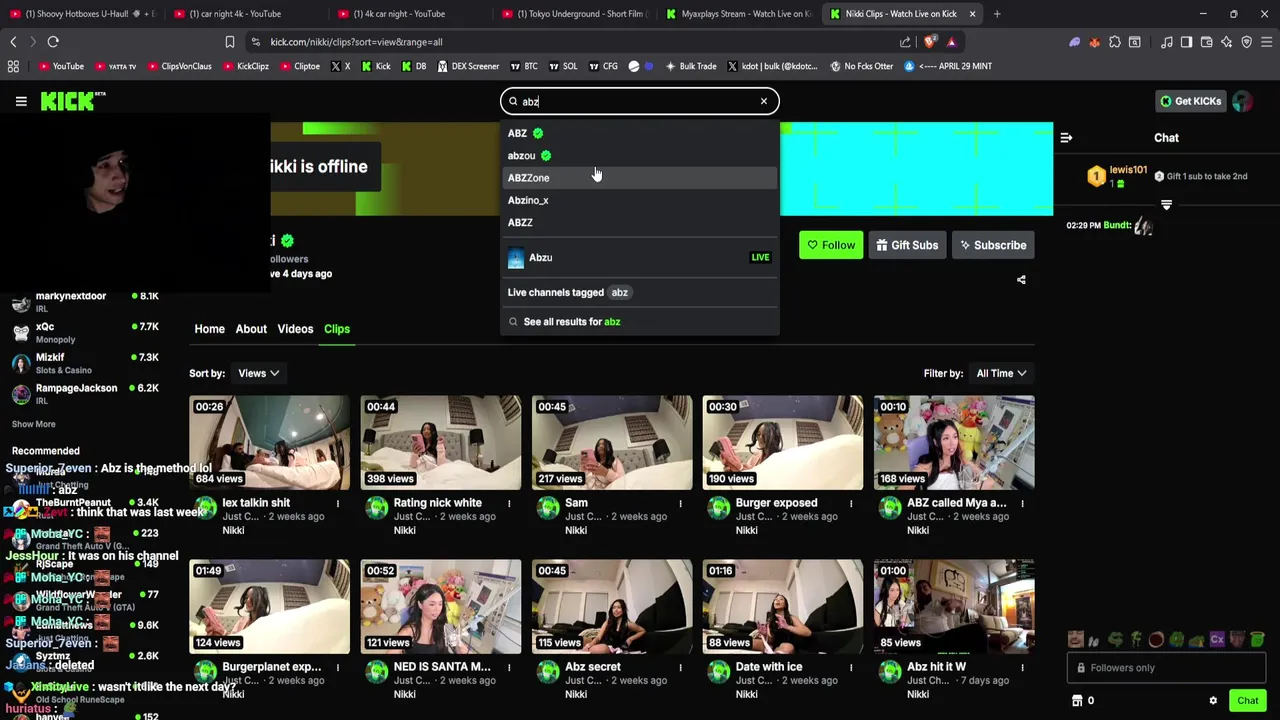Screen dimensions: 1280x720
Task: Switch to Myaxplays Stream browser tab
Action: point(738,14)
